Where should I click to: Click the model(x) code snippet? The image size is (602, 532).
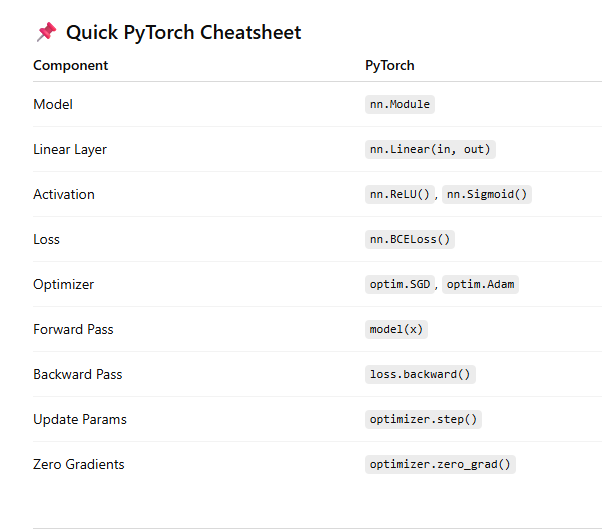coord(398,329)
